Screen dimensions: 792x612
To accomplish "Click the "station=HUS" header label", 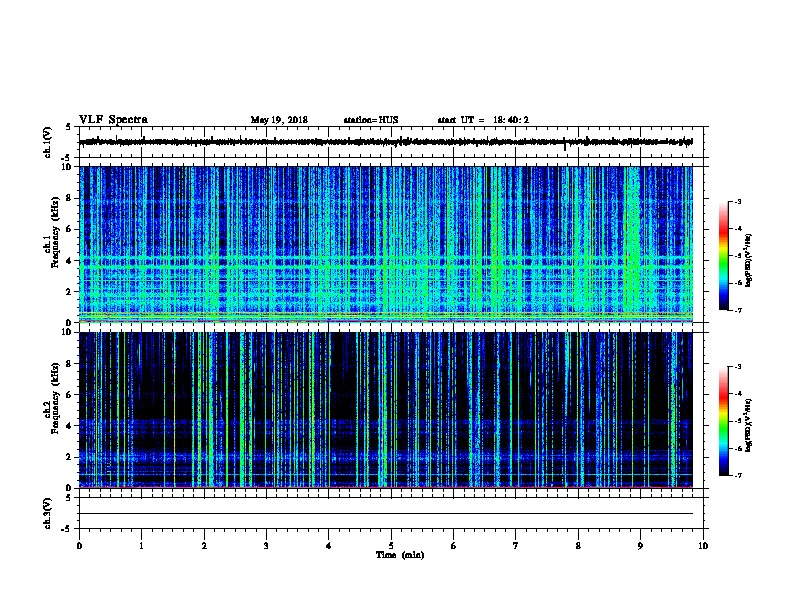I will [x=371, y=120].
